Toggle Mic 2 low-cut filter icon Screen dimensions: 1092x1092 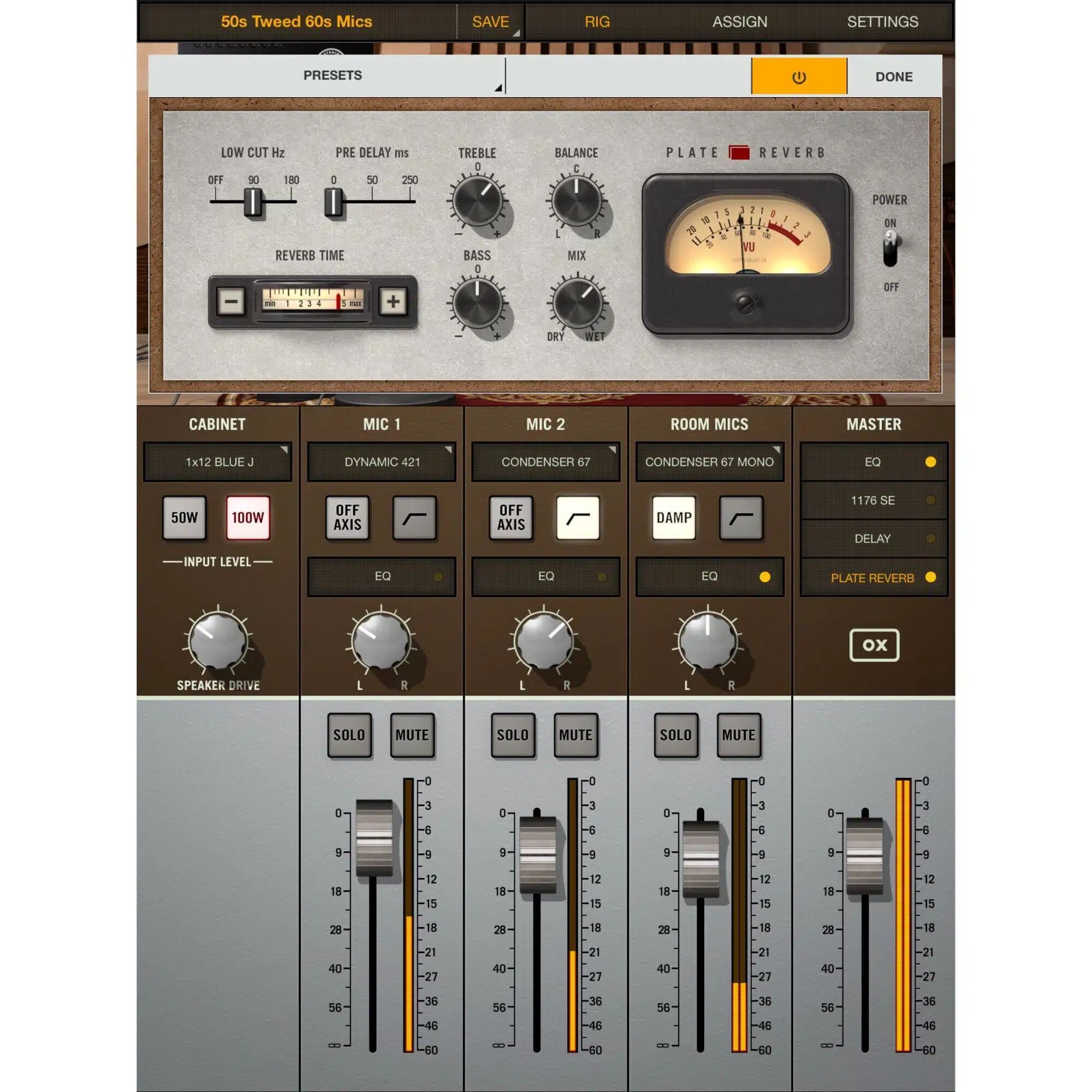(x=578, y=518)
